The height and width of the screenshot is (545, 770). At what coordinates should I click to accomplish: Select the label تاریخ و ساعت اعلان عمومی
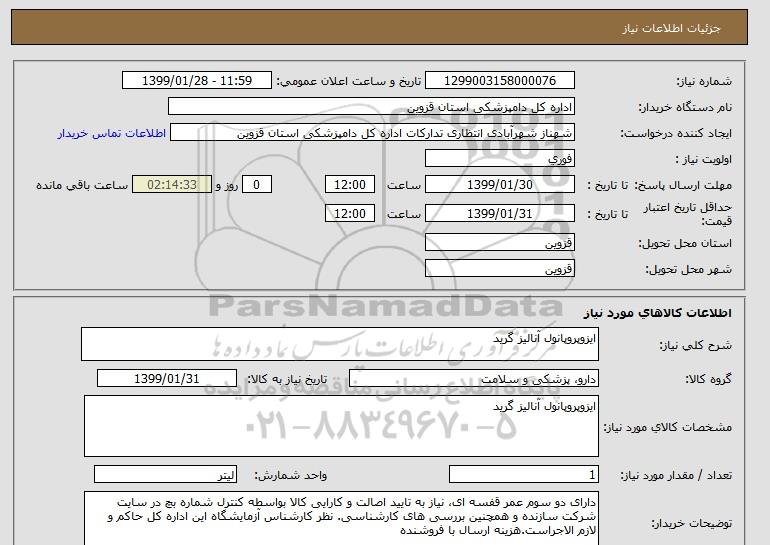coord(349,82)
